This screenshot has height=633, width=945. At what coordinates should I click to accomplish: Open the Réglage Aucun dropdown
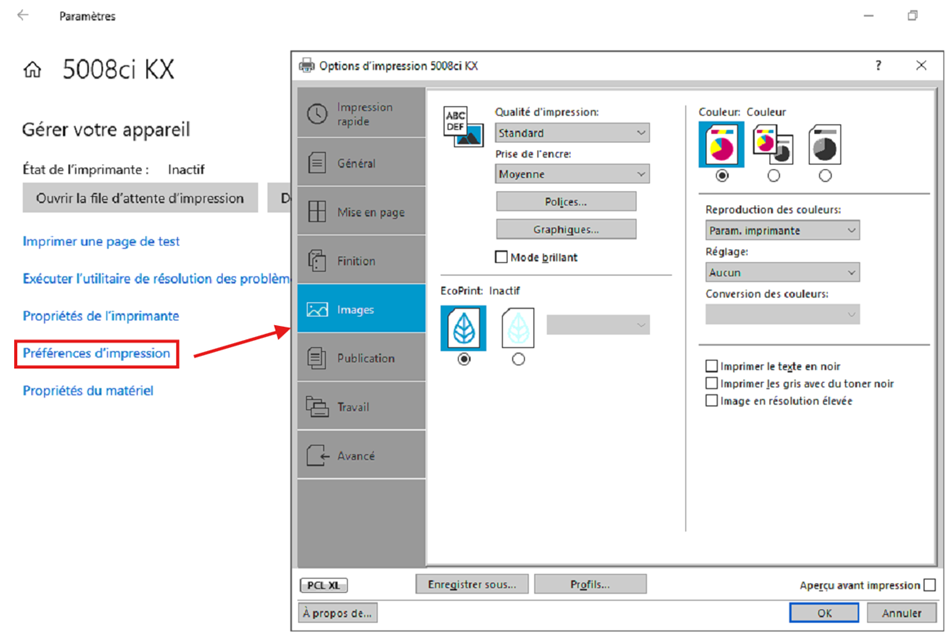pos(782,272)
